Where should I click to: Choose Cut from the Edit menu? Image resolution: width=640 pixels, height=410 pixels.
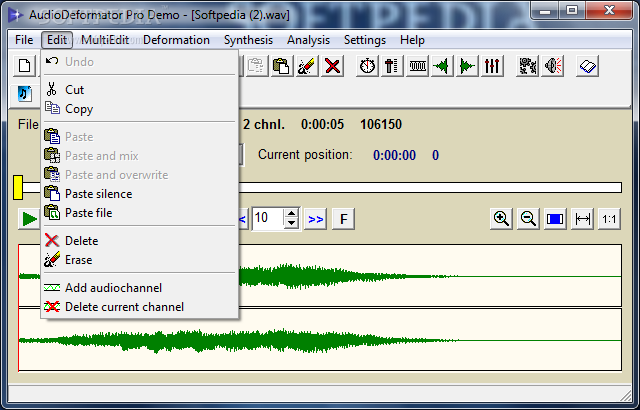click(x=140, y=90)
